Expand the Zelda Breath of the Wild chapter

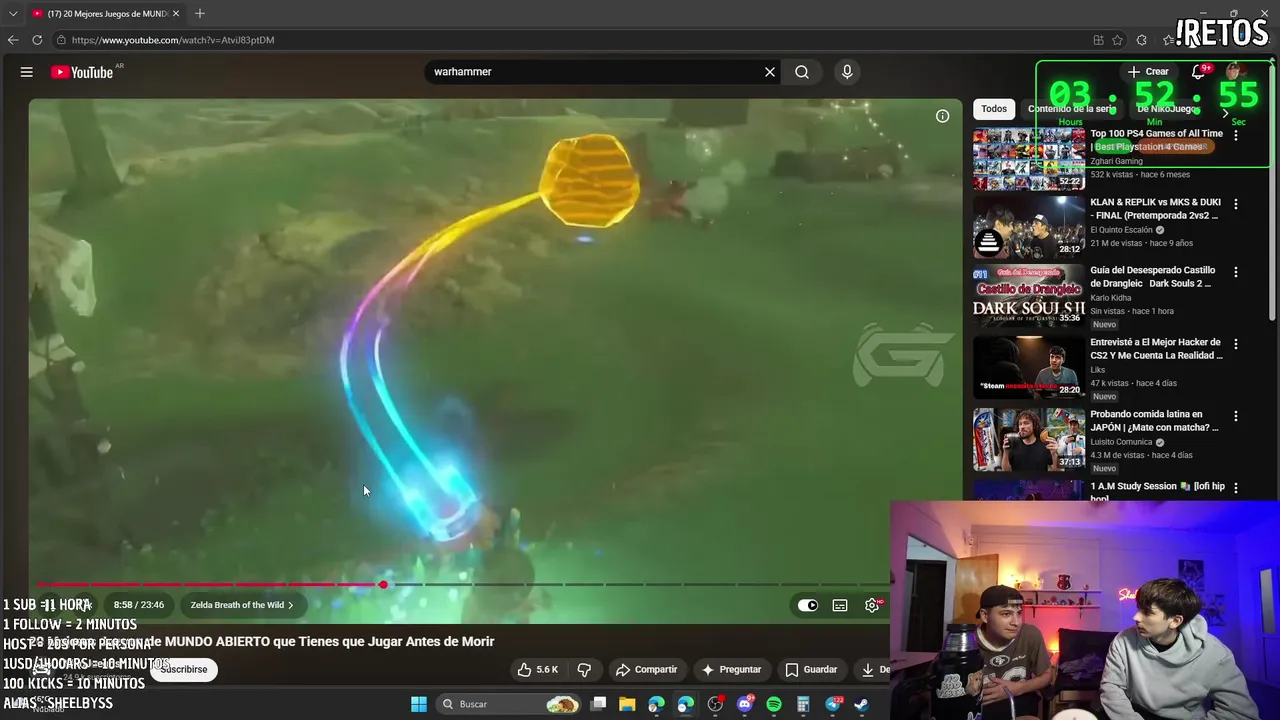[242, 605]
